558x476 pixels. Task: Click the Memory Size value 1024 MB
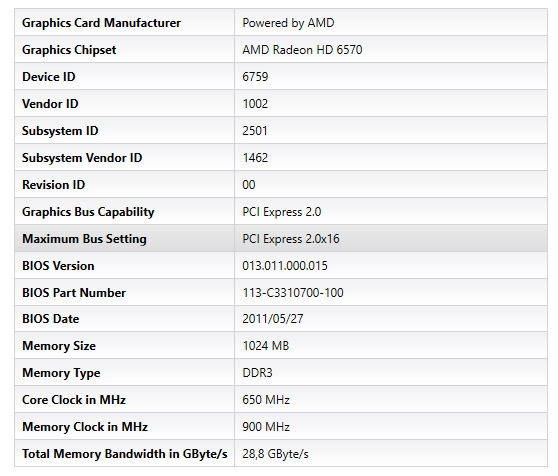point(266,346)
